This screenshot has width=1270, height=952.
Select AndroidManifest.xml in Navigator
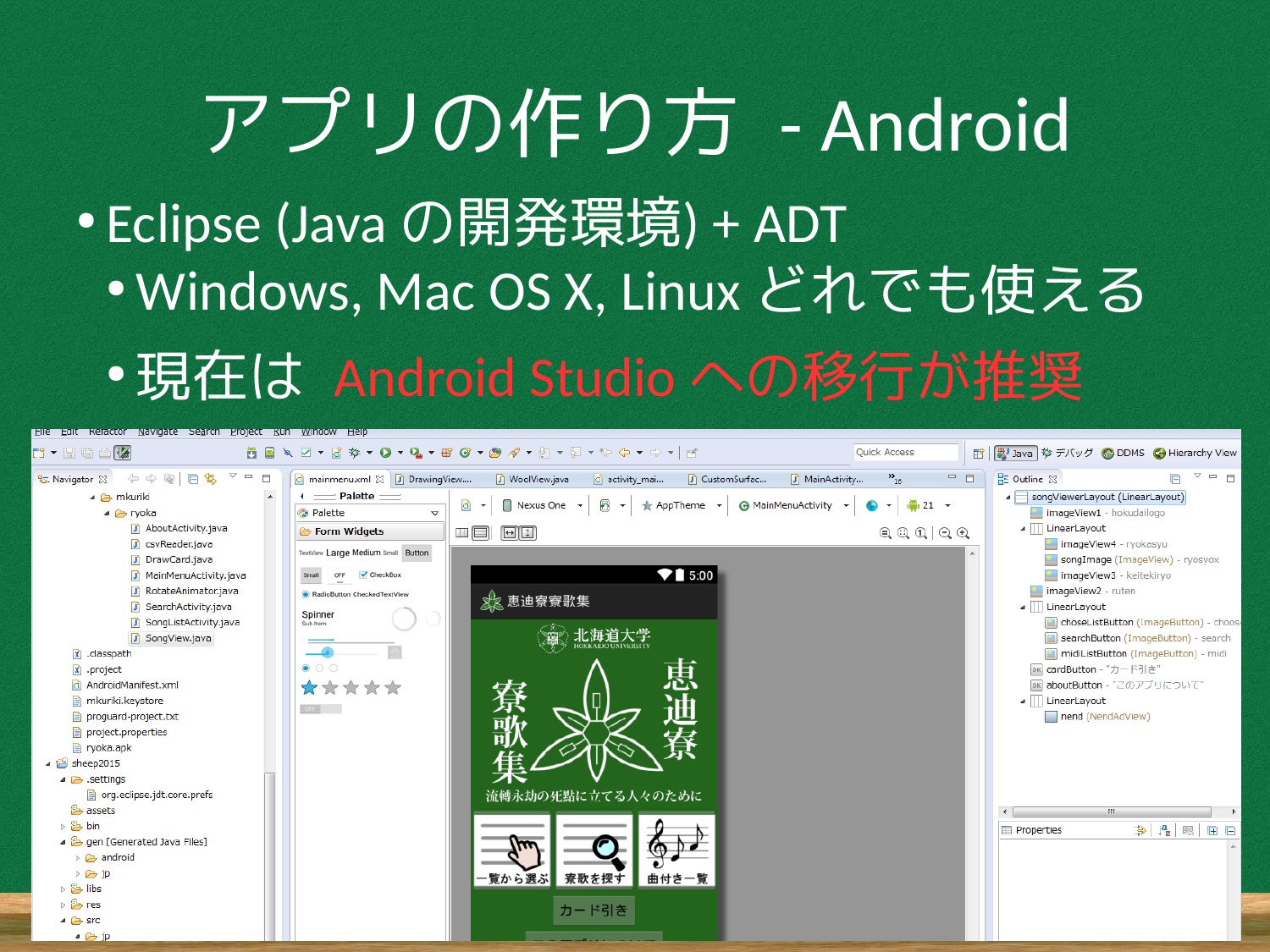pyautogui.click(x=132, y=685)
